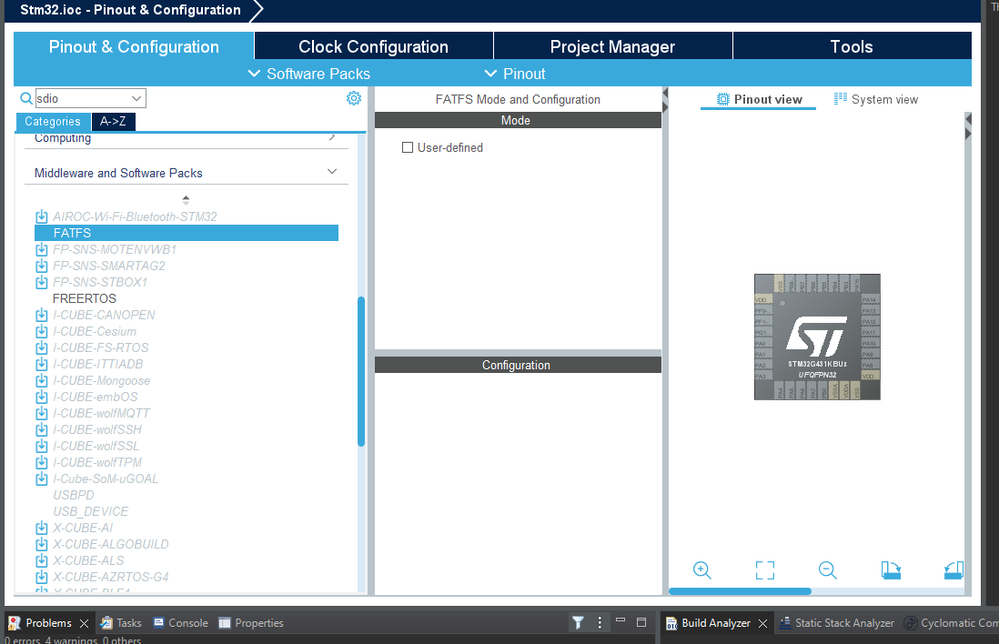This screenshot has width=999, height=644.
Task: Click download icon next to I-CUBE-ITTIADB
Action: tap(41, 364)
